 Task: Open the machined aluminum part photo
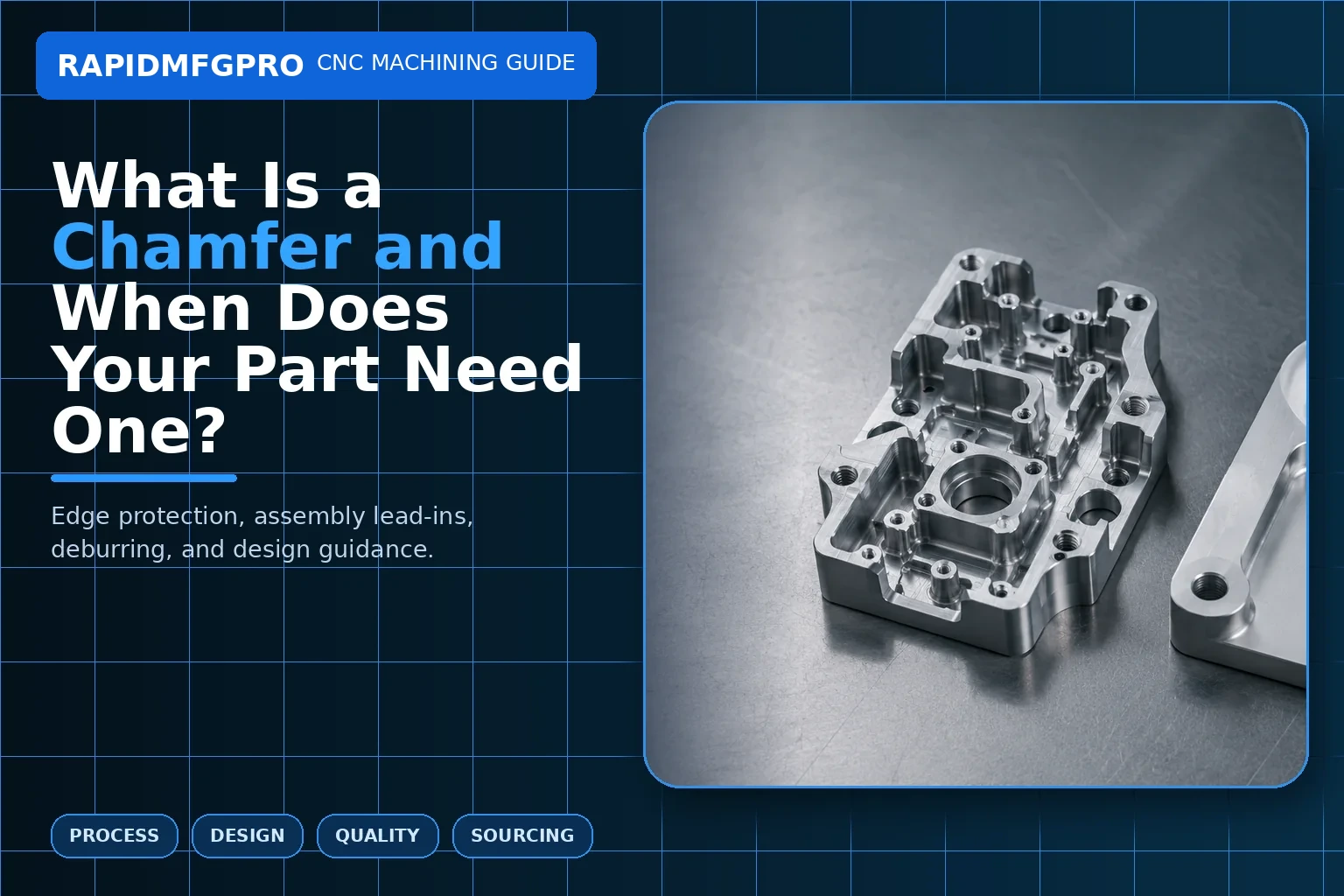[x=976, y=444]
